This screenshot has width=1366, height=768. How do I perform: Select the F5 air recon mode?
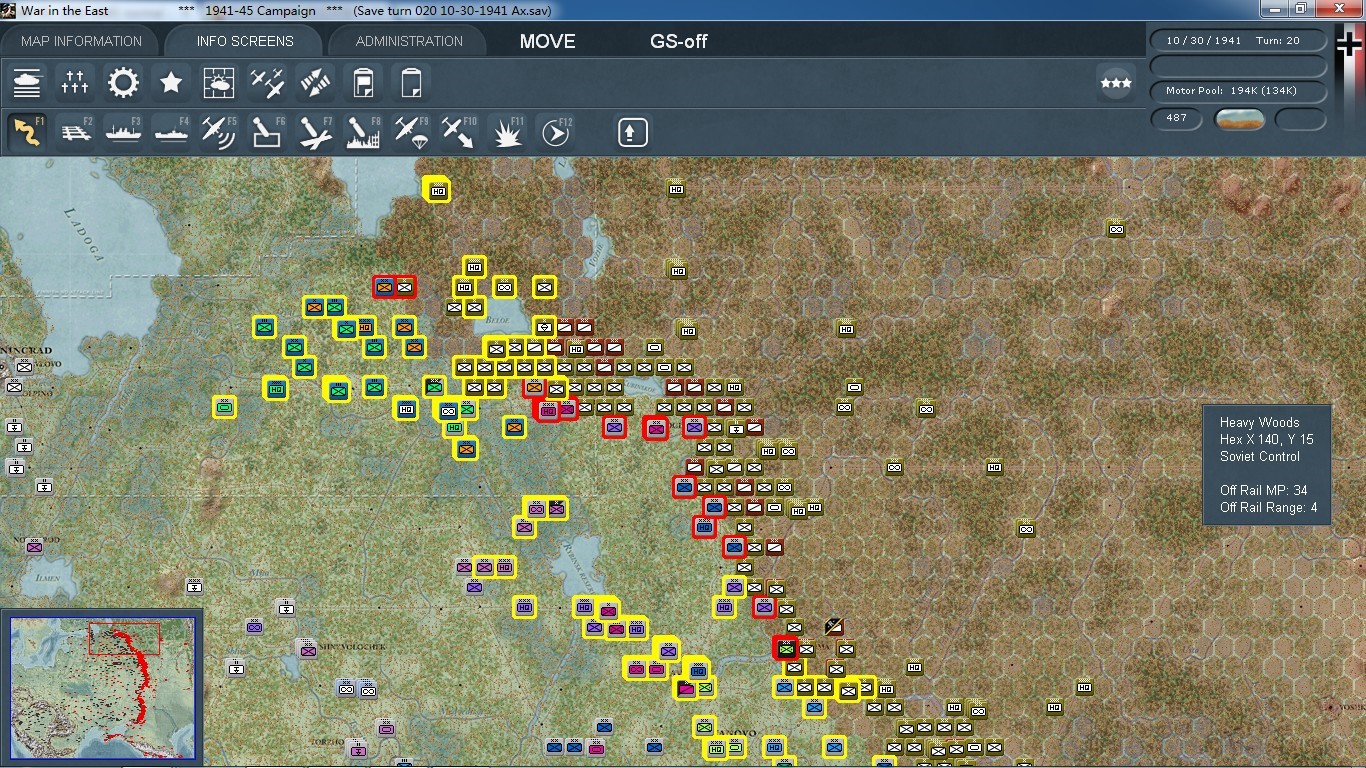pyautogui.click(x=220, y=132)
